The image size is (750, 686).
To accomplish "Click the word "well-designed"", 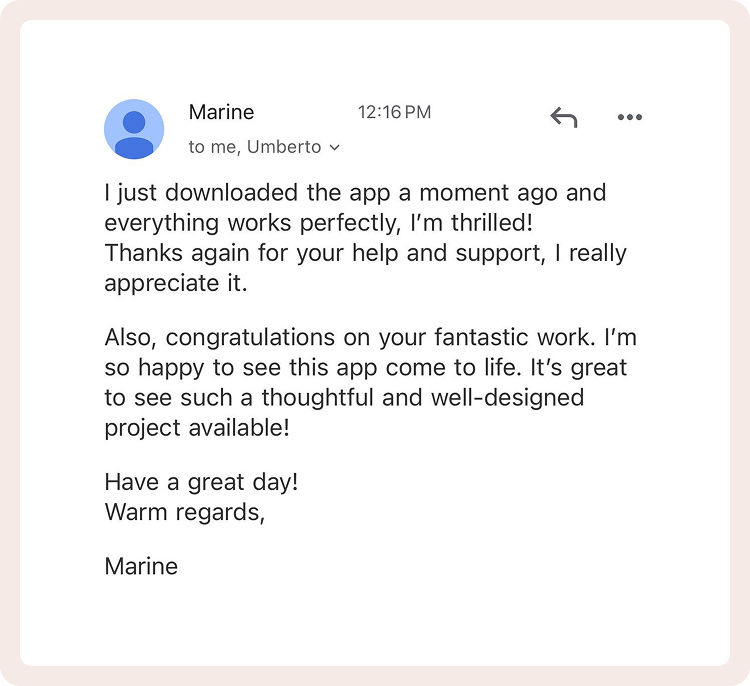I will click(x=507, y=398).
